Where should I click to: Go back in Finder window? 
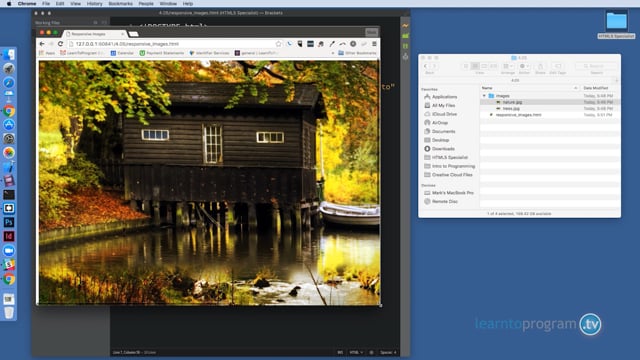click(x=425, y=66)
